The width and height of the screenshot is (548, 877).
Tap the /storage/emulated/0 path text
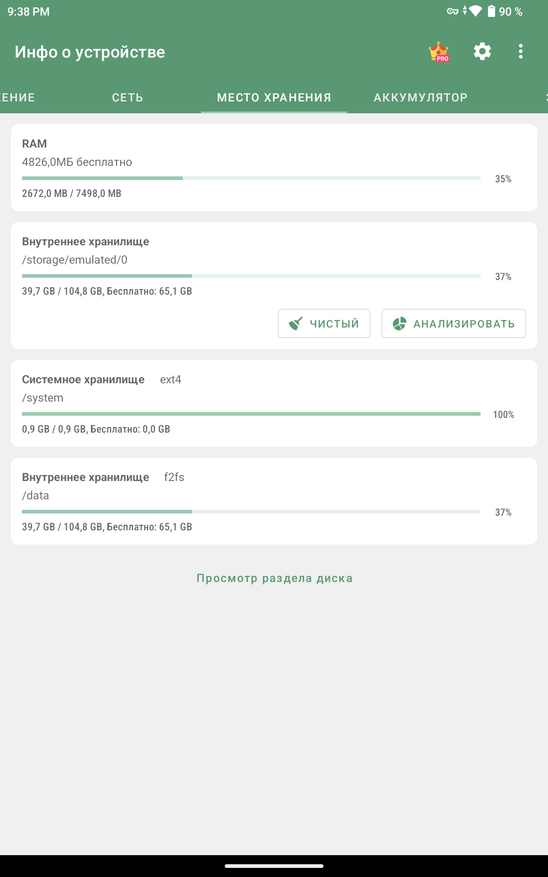coord(75,260)
